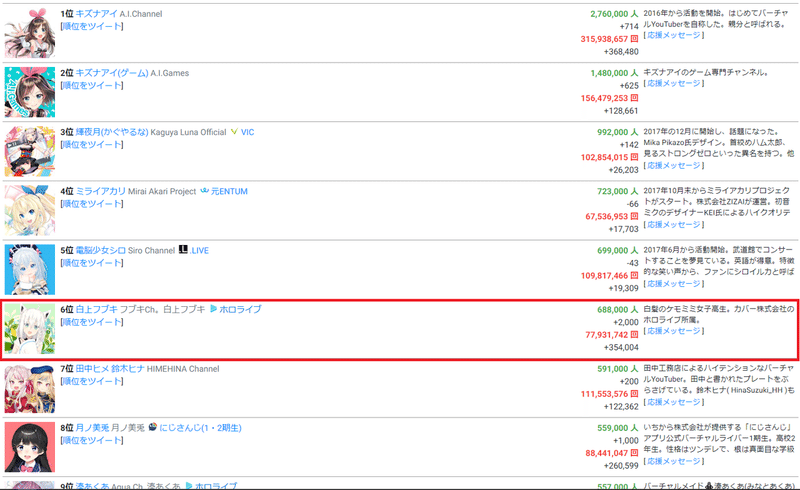The image size is (800, 490).
Task: Click view count 88,441,047 回
Action: point(612,453)
